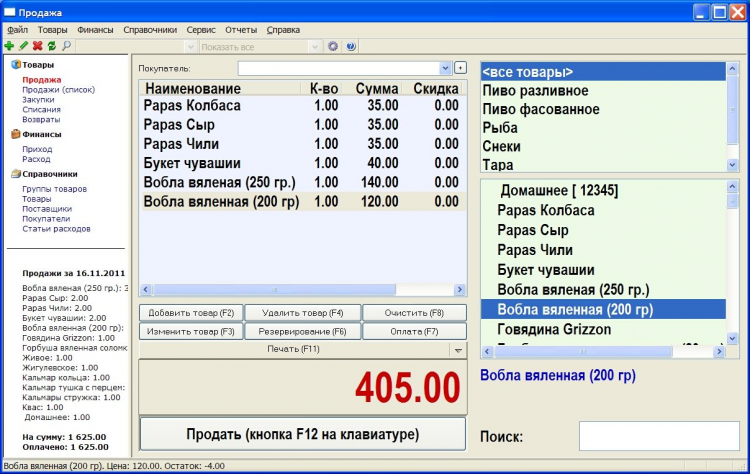Click the blue help icon in toolbar
The image size is (750, 474).
(351, 46)
